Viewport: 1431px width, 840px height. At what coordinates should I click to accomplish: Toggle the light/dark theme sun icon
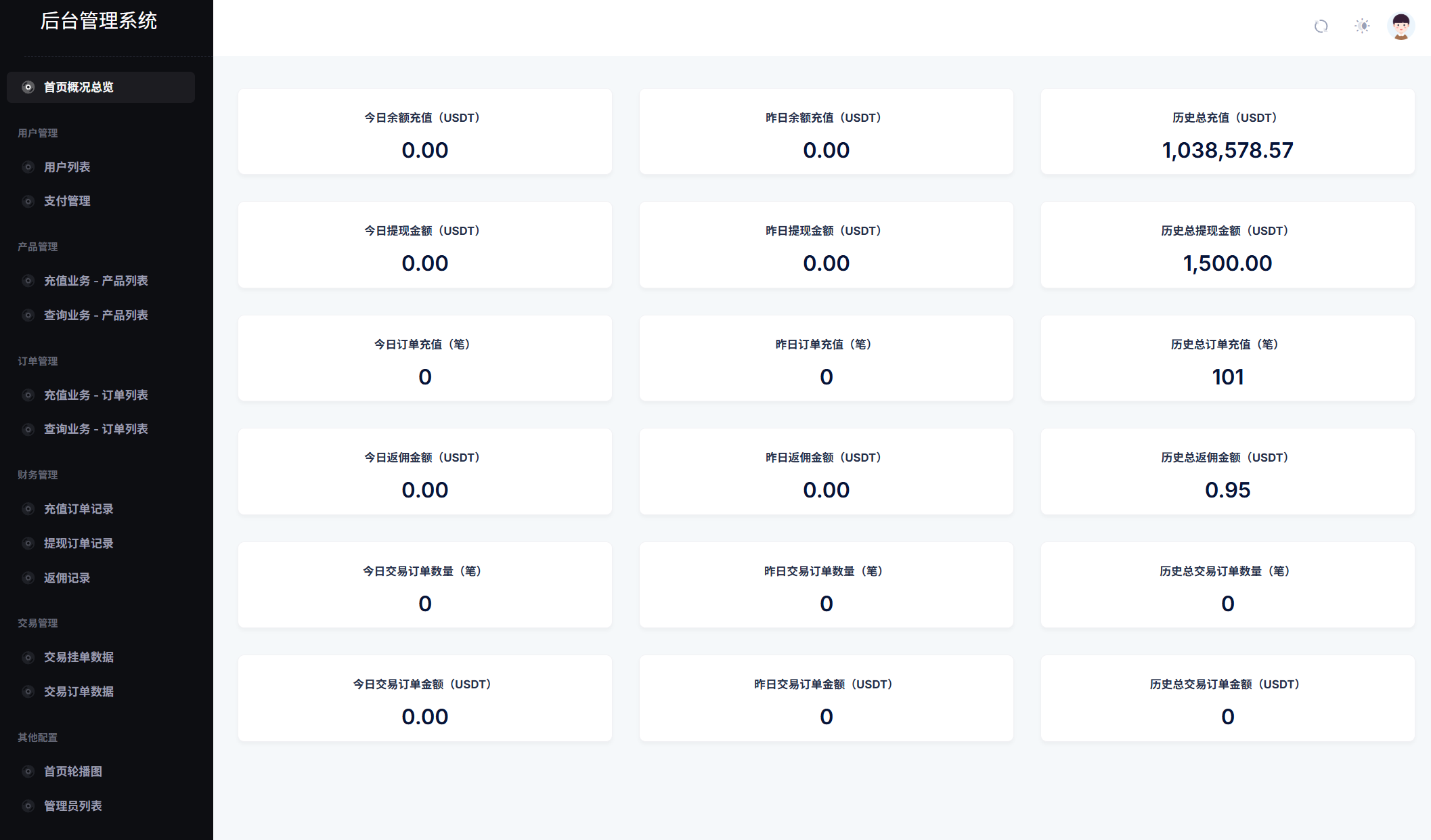(x=1362, y=26)
